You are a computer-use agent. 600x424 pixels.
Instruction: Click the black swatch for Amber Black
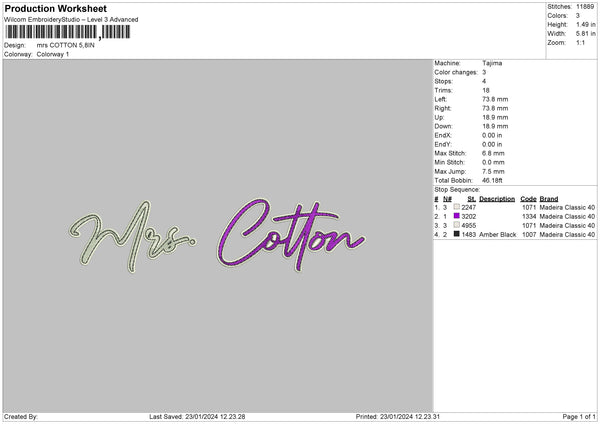(457, 234)
